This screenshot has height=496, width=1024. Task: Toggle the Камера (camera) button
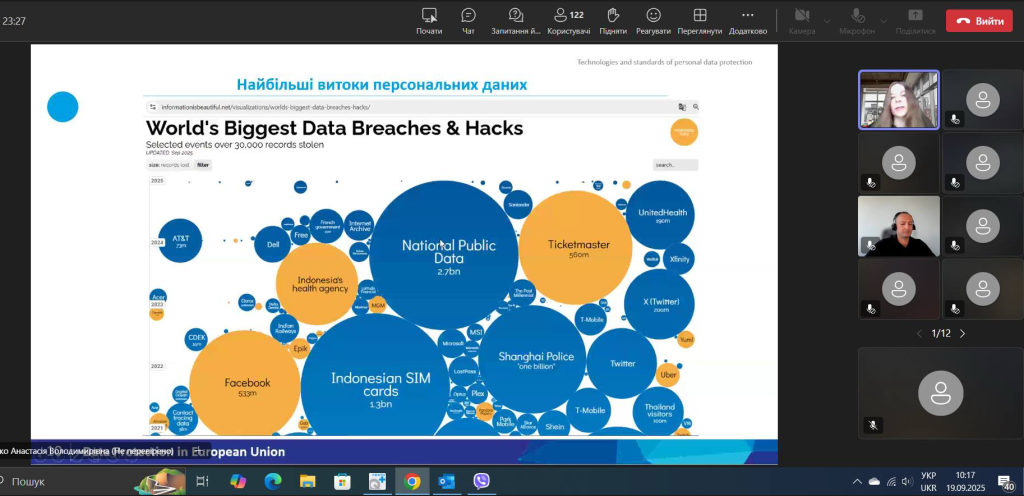pos(802,21)
